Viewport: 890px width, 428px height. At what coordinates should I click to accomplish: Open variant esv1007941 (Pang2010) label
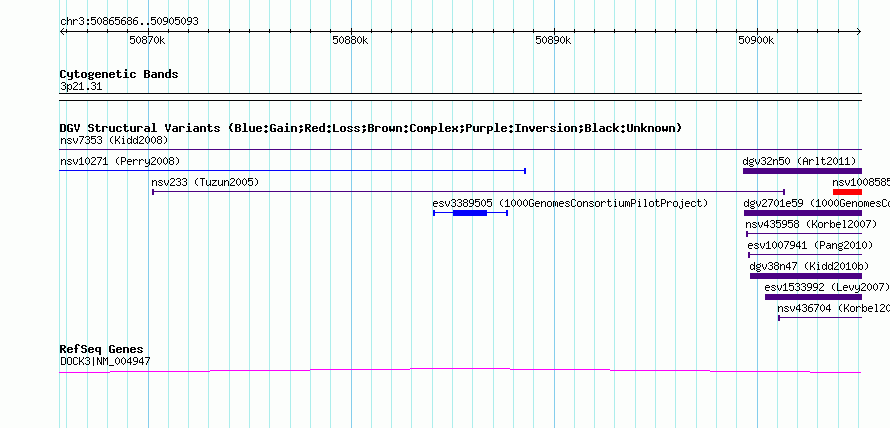point(810,245)
